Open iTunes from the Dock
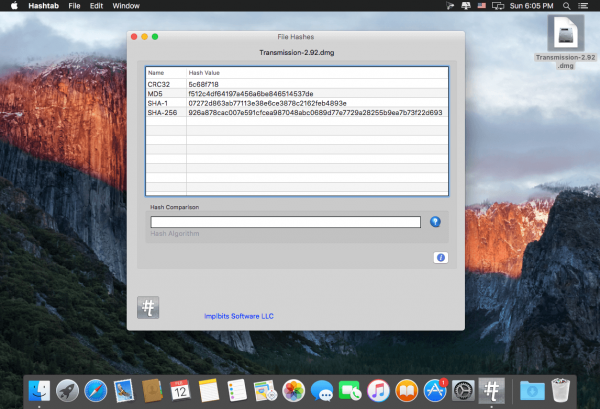The image size is (600, 409). click(x=378, y=391)
